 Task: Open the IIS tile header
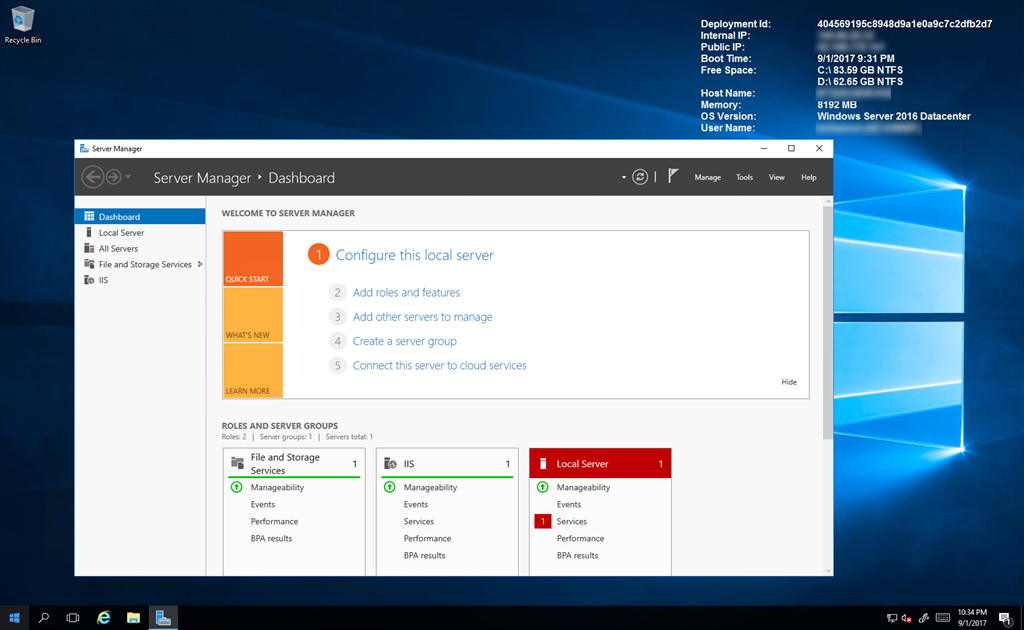447,464
